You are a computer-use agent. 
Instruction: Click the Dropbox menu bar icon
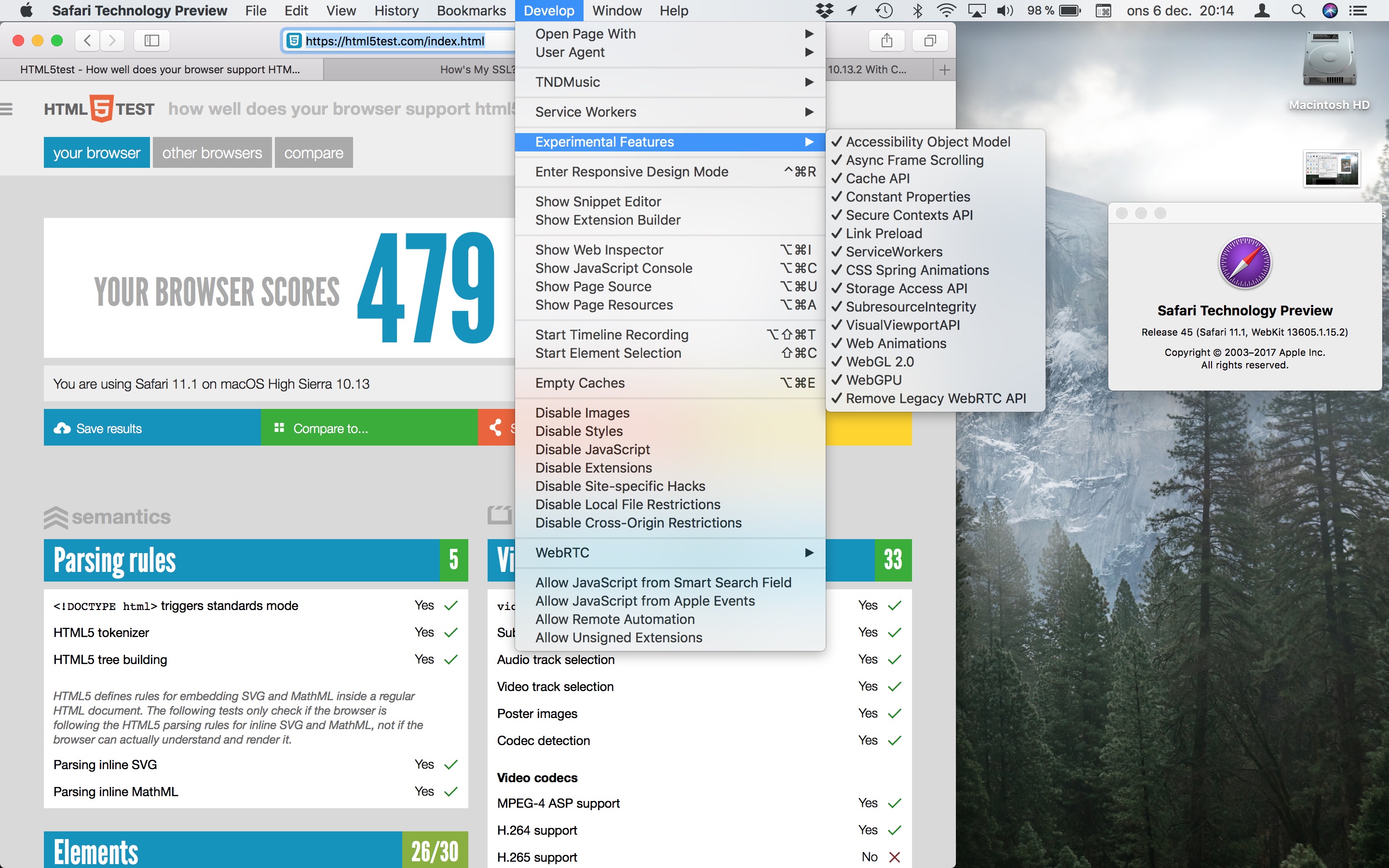tap(825, 10)
